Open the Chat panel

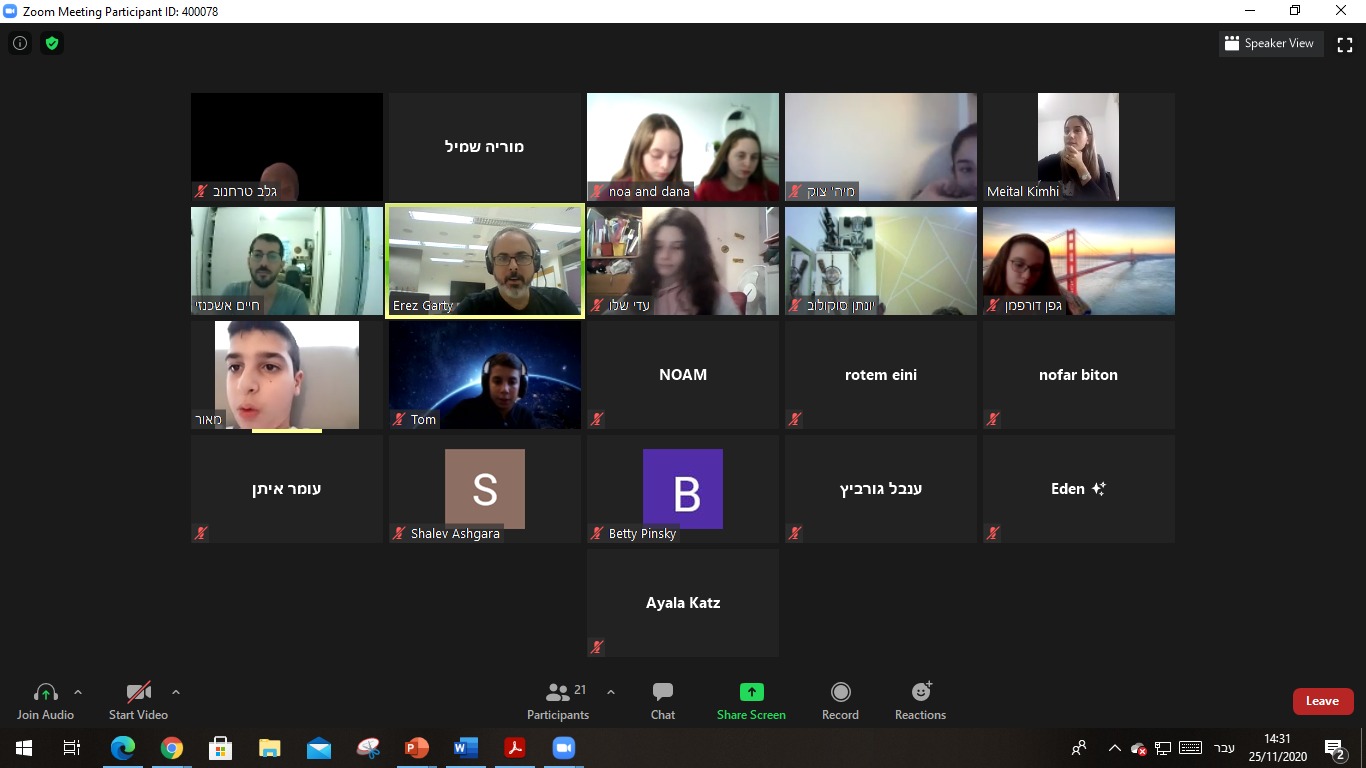(x=663, y=701)
